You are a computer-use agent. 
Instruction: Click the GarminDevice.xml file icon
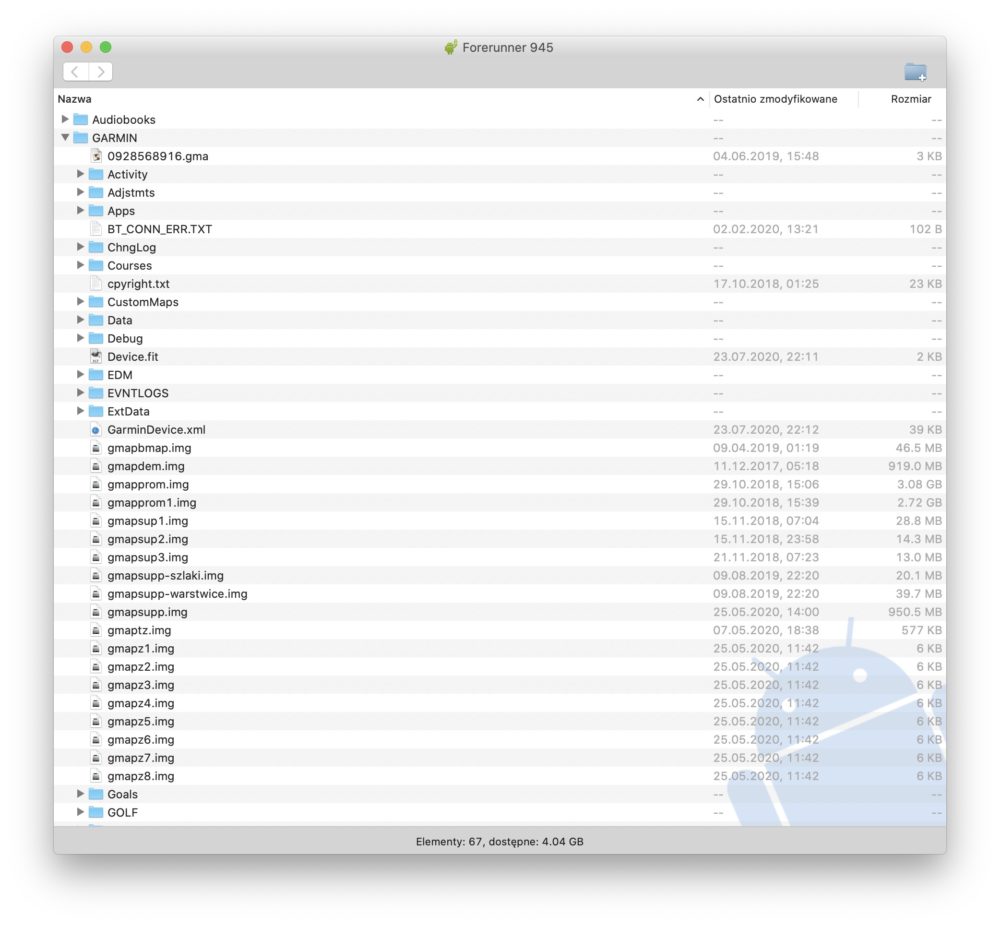tap(96, 430)
